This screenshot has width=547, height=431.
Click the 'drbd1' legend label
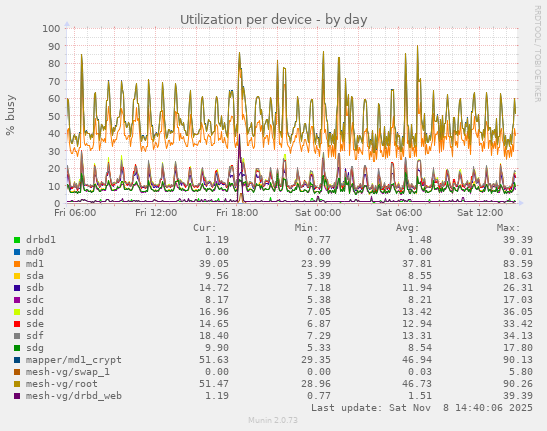tap(41, 240)
